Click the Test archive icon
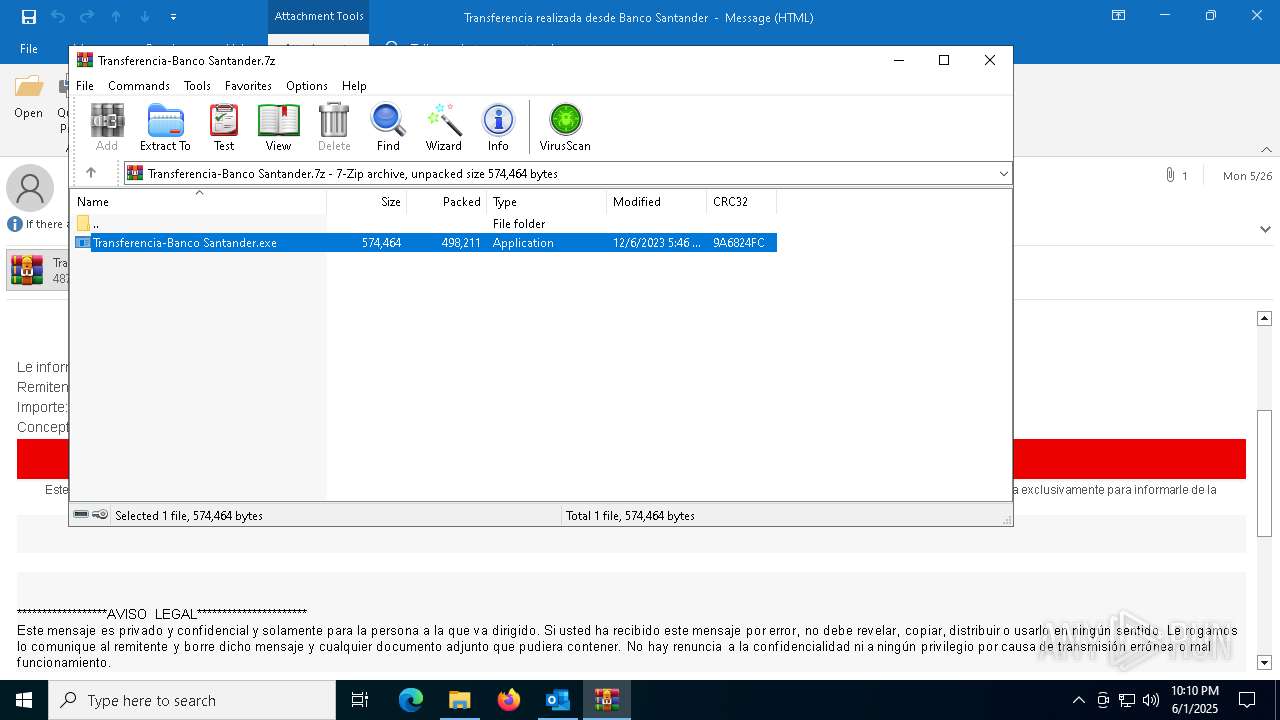The height and width of the screenshot is (720, 1280). (x=224, y=127)
